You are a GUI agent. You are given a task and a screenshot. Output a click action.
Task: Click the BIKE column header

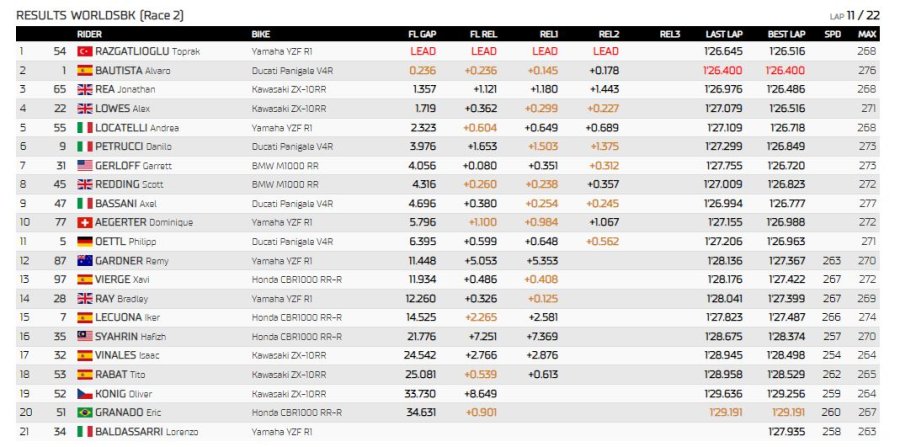[x=261, y=34]
